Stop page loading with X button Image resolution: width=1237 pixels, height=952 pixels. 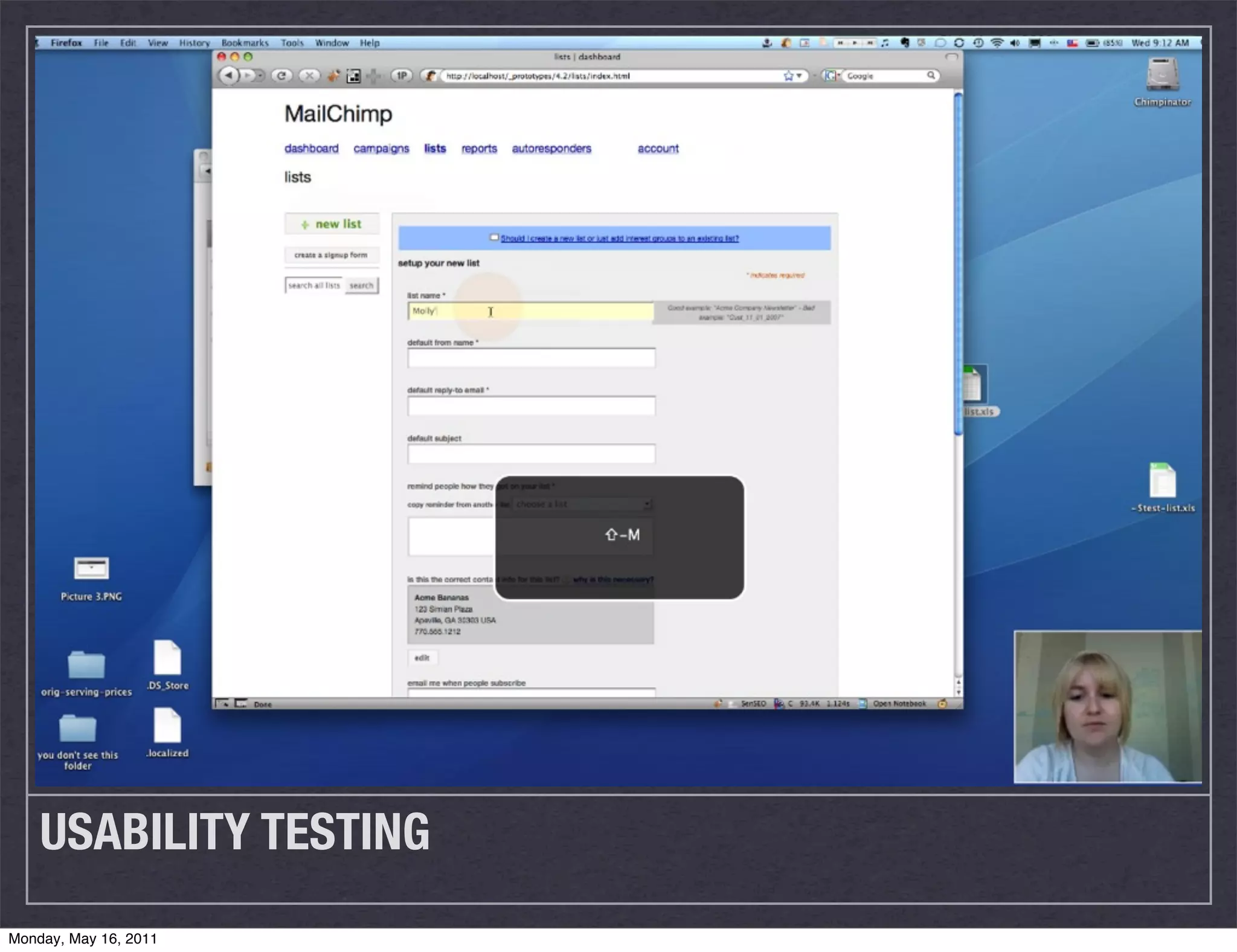pos(309,76)
